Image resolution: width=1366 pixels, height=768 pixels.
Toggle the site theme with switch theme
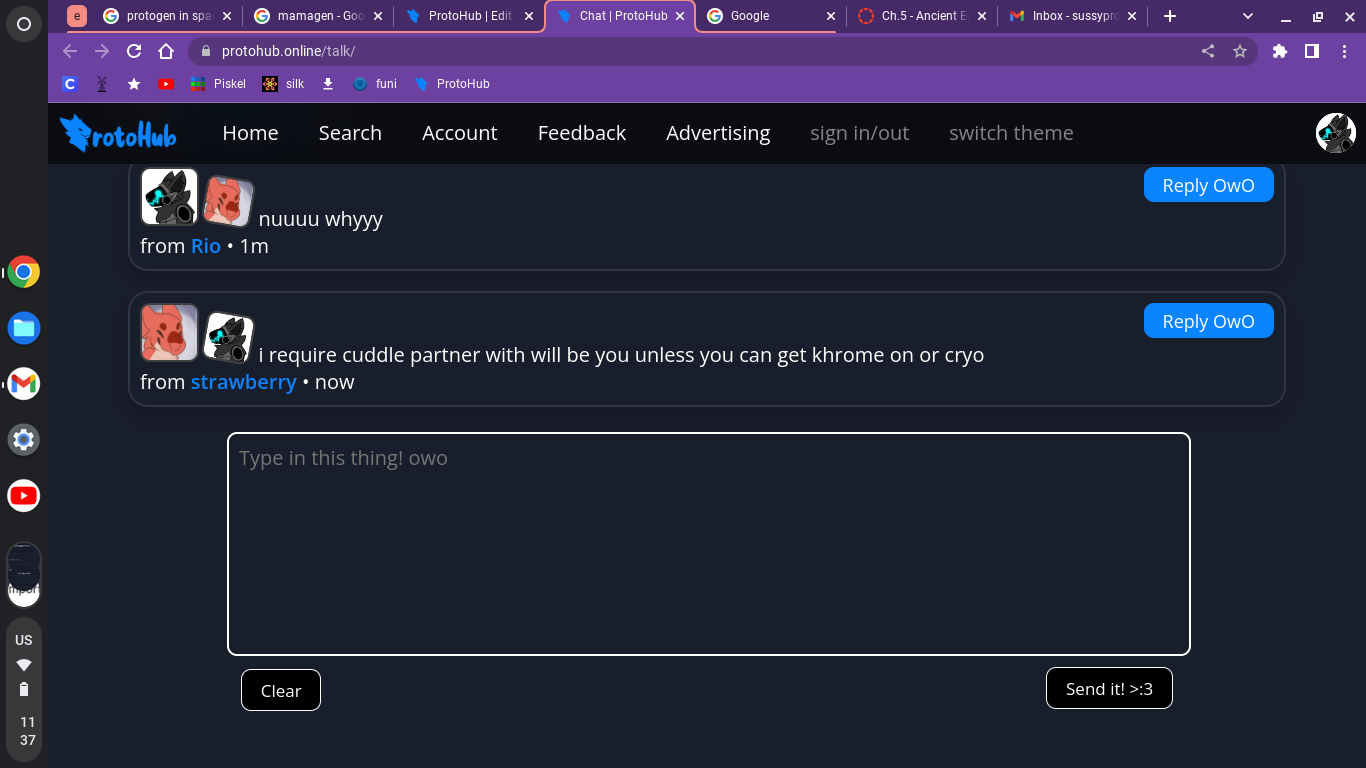point(1011,133)
